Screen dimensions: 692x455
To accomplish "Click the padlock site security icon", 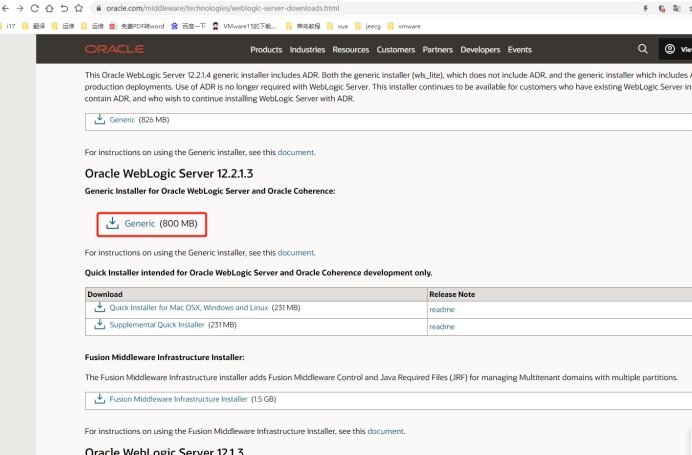I will coord(99,8).
